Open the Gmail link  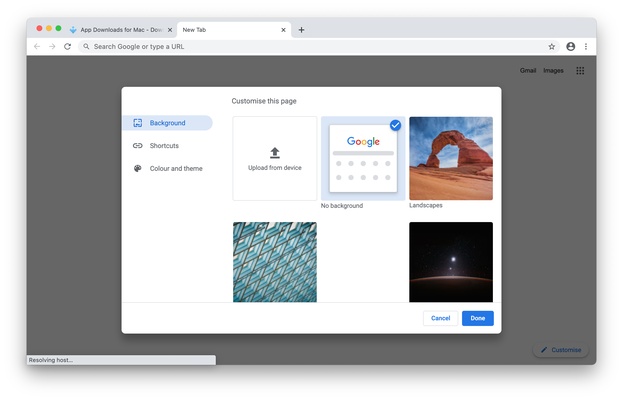(x=528, y=70)
